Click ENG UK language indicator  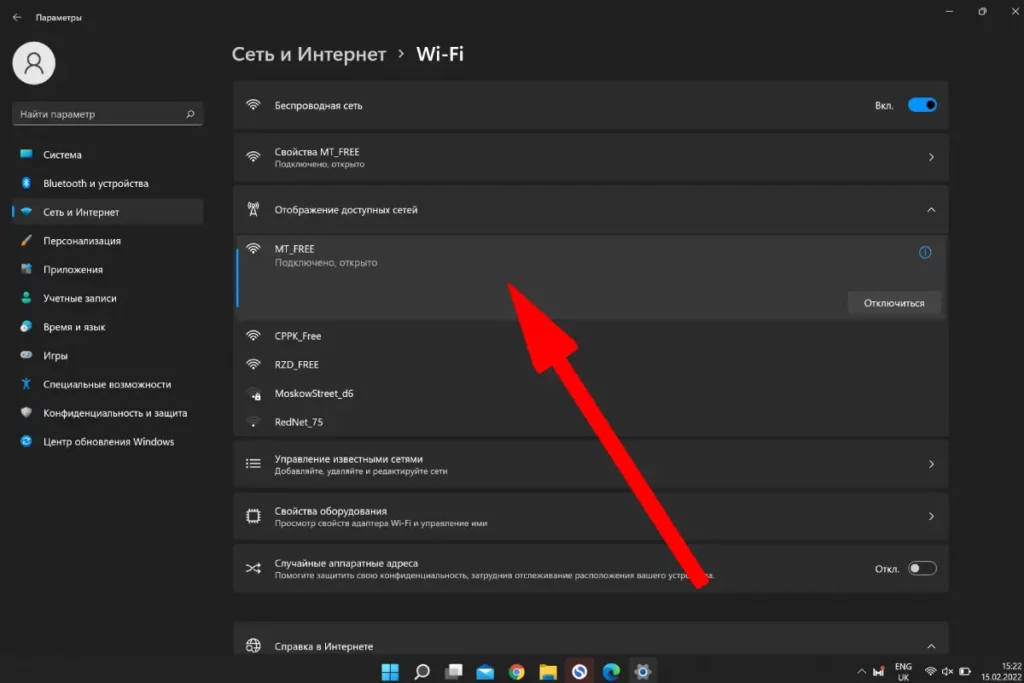pyautogui.click(x=903, y=671)
